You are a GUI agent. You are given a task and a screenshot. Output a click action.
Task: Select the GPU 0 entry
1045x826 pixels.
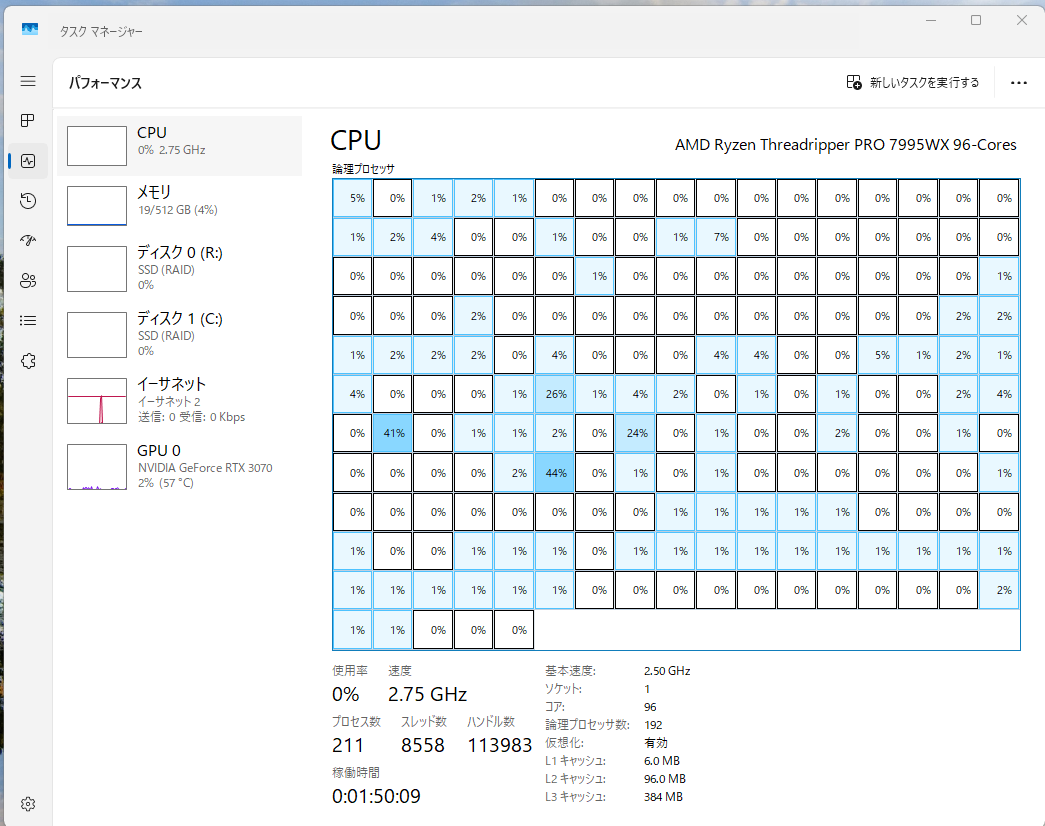179,467
